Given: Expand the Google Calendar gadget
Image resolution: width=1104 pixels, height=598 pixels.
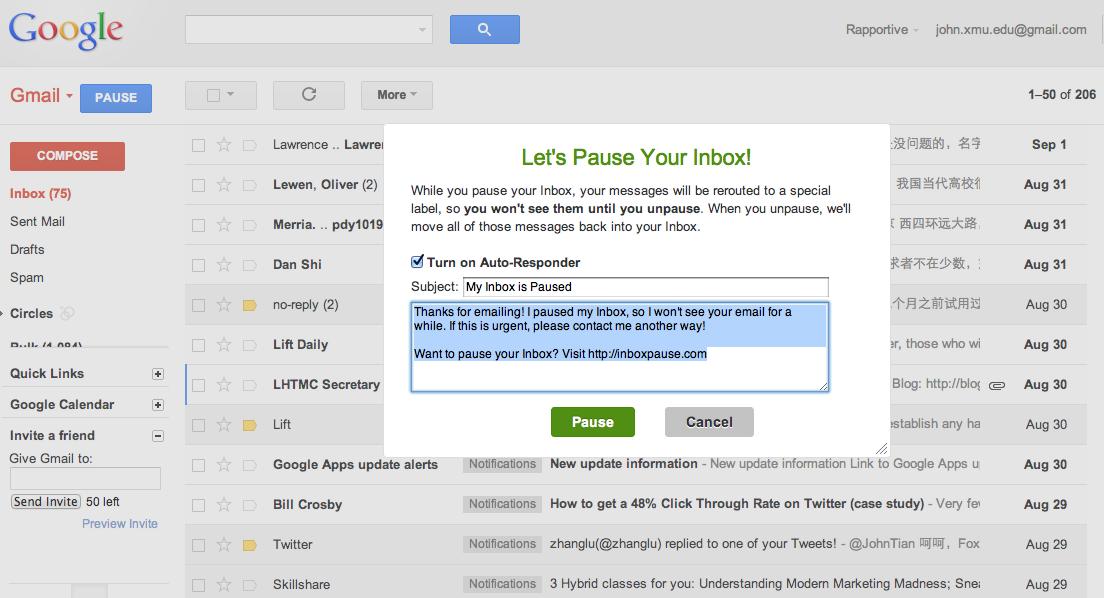Looking at the screenshot, I should [x=158, y=405].
